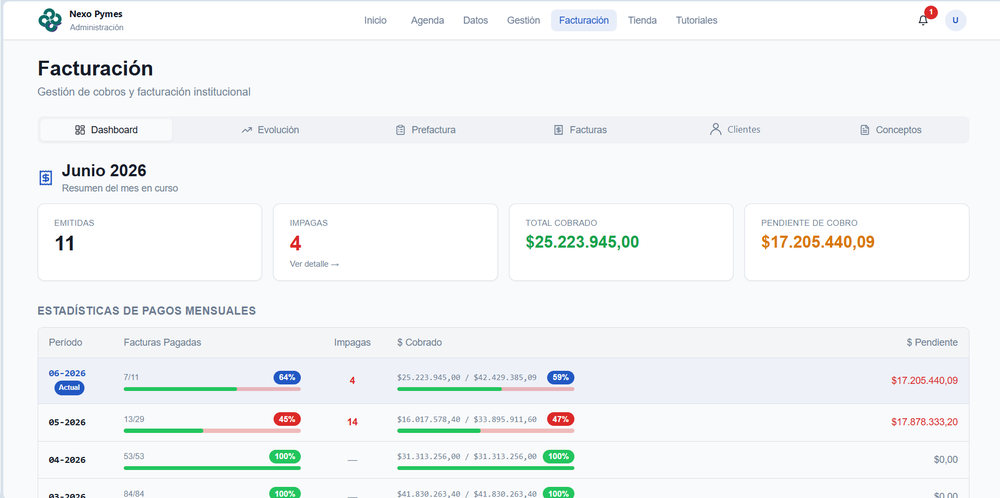Click the pending amount $17.878.333,20
The width and height of the screenshot is (1000, 498).
coord(924,422)
